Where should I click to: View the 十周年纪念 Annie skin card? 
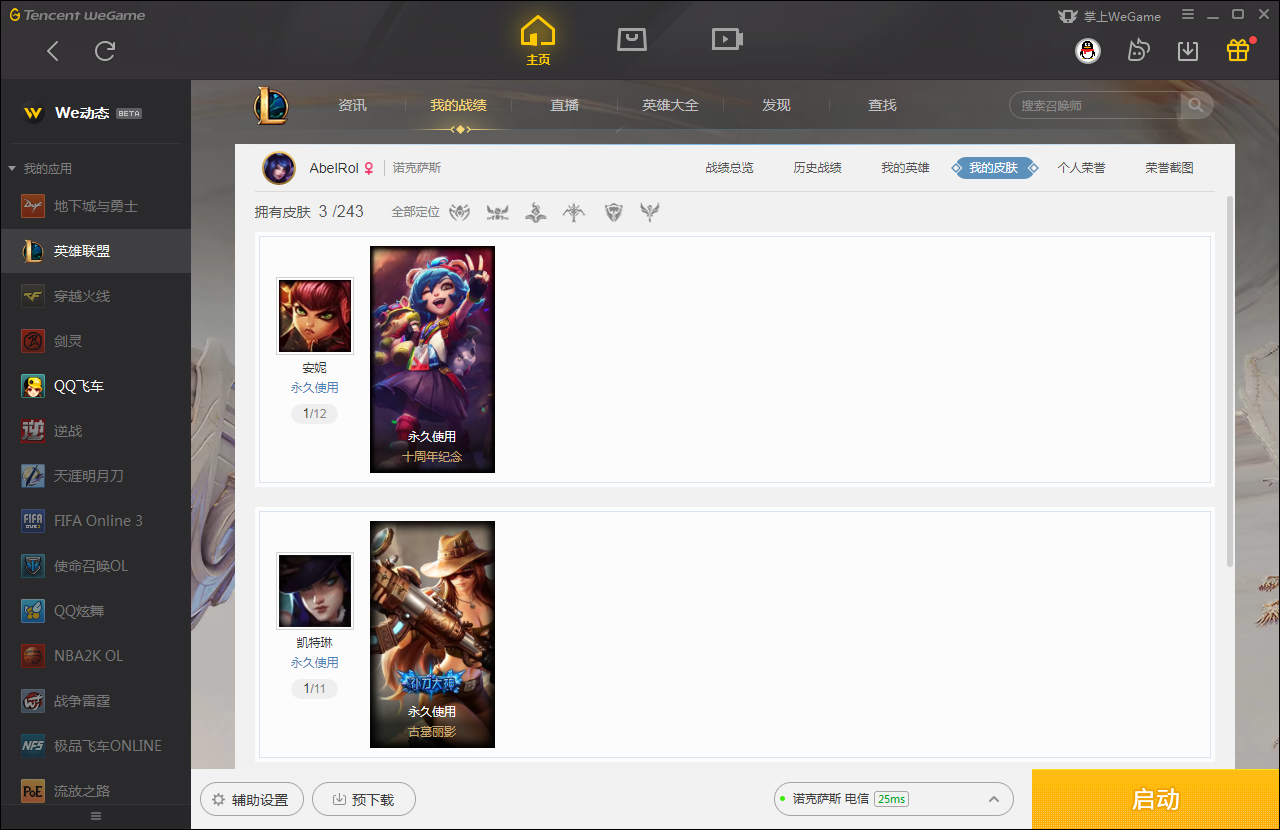432,359
